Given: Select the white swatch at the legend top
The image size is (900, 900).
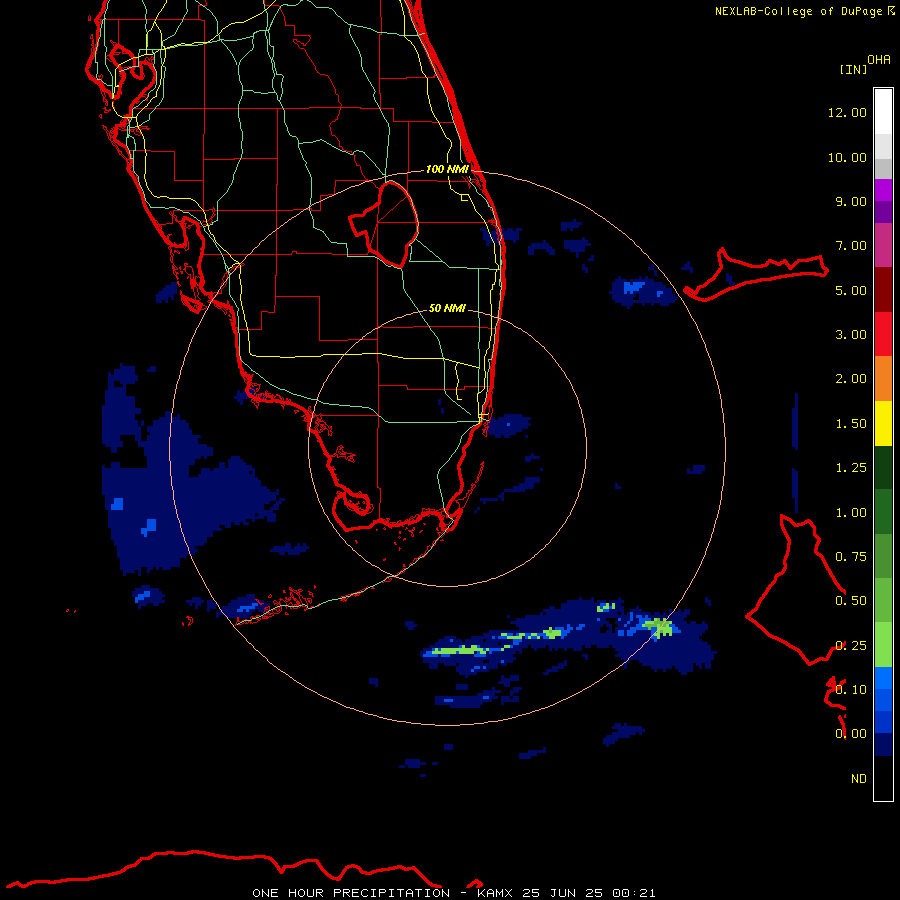Looking at the screenshot, I should click(883, 112).
